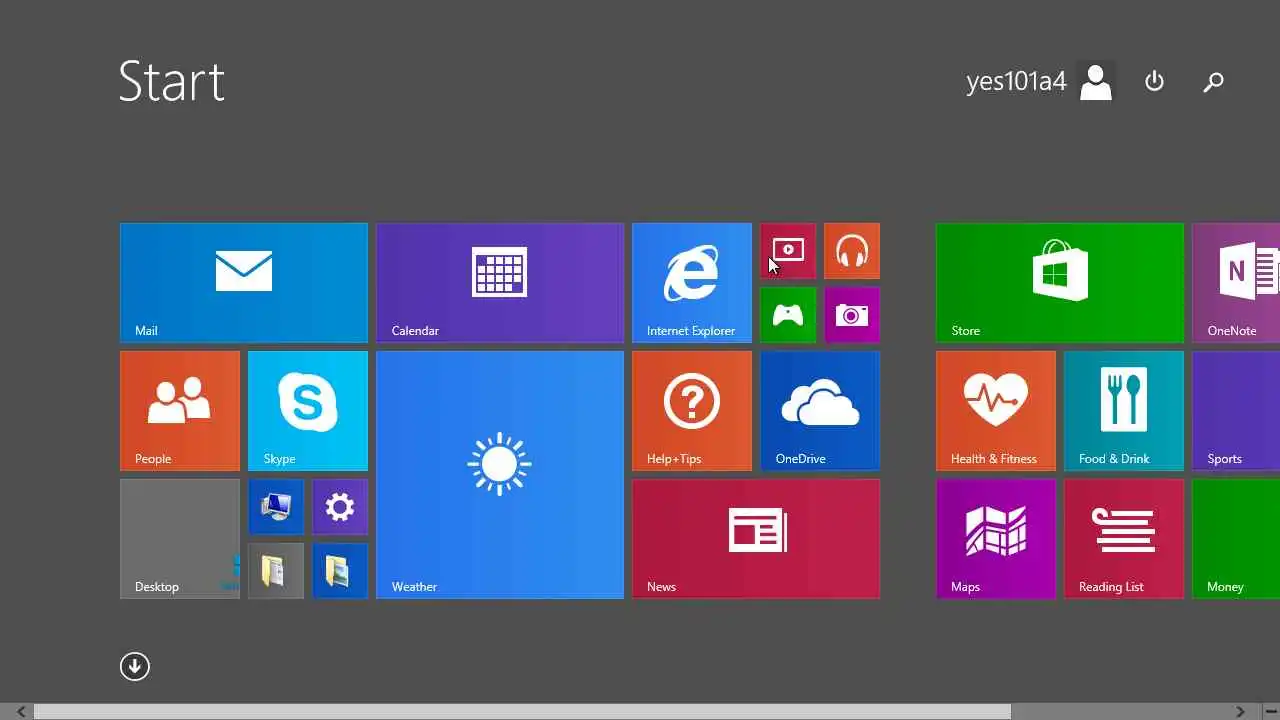Open the magenta Camera tile
Viewport: 1280px width, 720px height.
click(852, 315)
